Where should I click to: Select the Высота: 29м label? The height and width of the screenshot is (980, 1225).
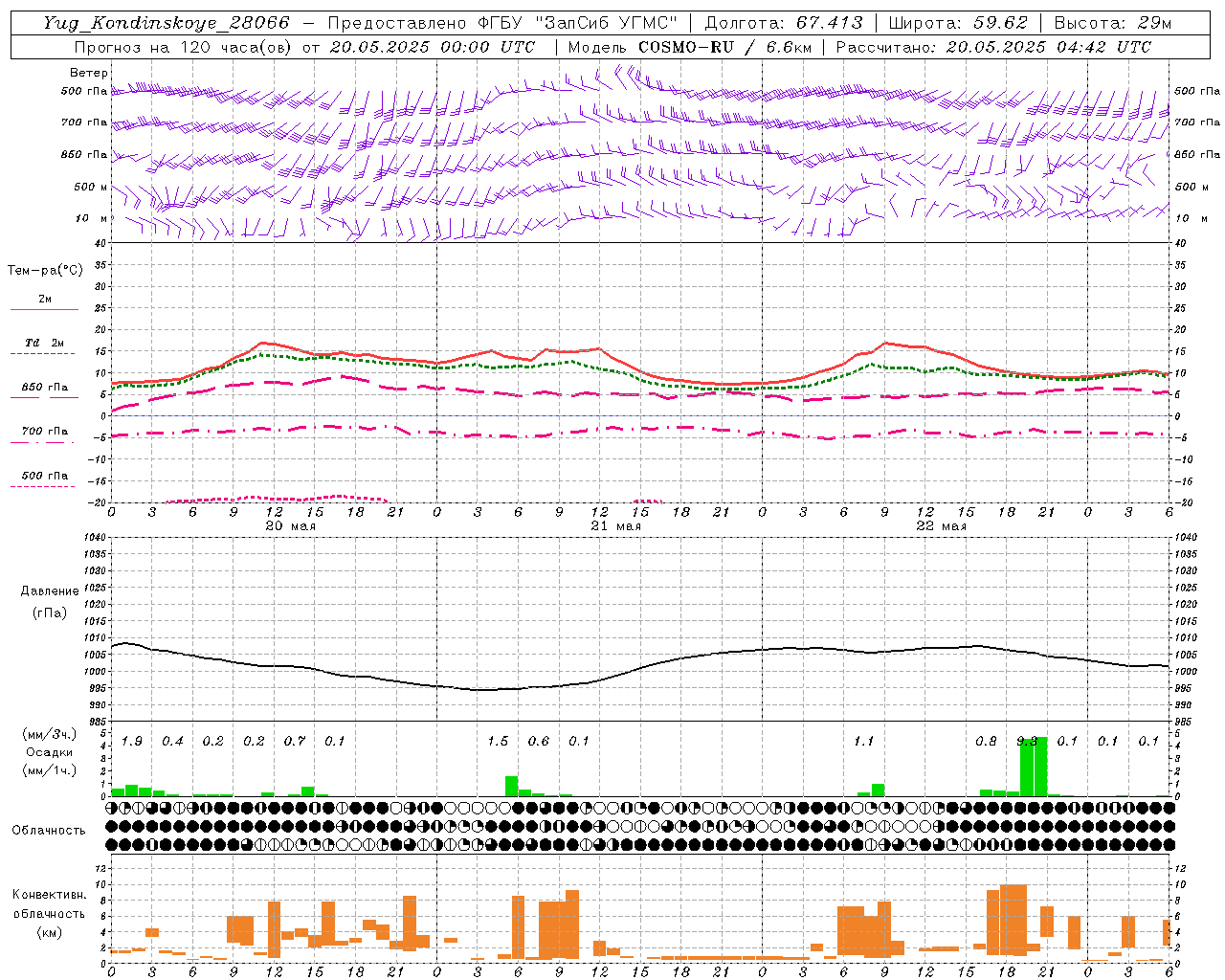click(x=1112, y=23)
